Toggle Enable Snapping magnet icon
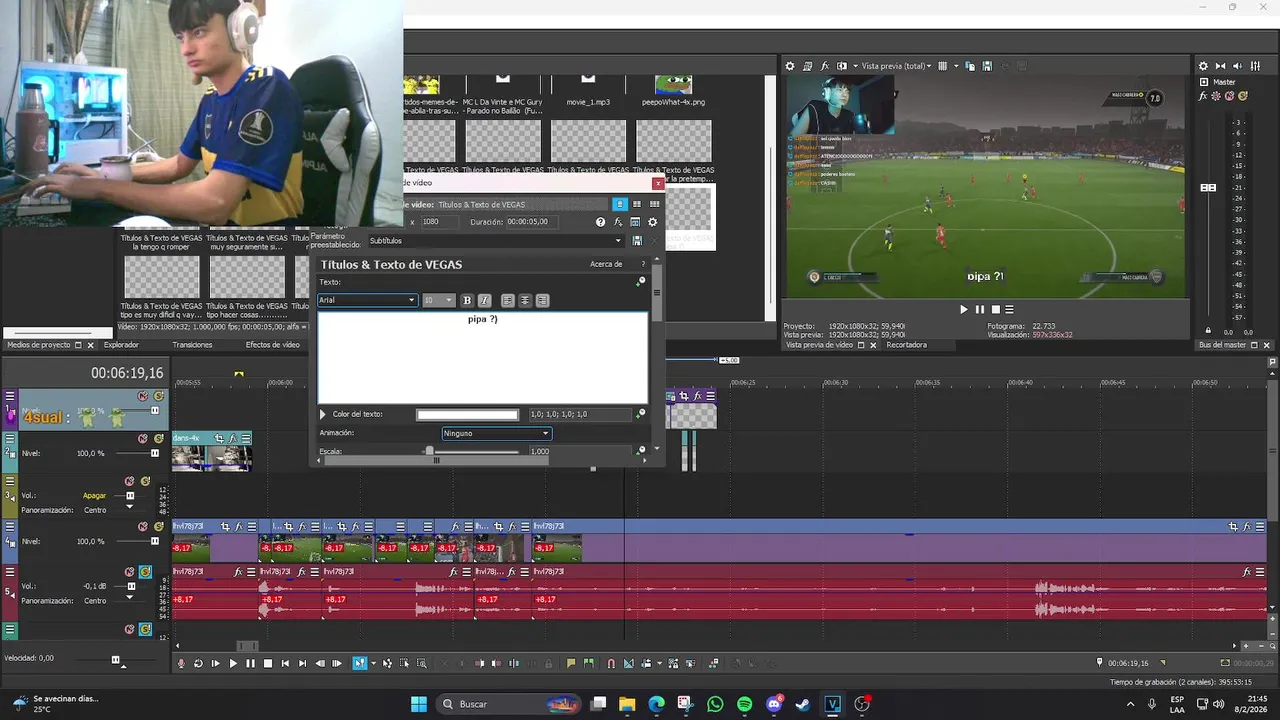The image size is (1280, 720). (x=611, y=663)
